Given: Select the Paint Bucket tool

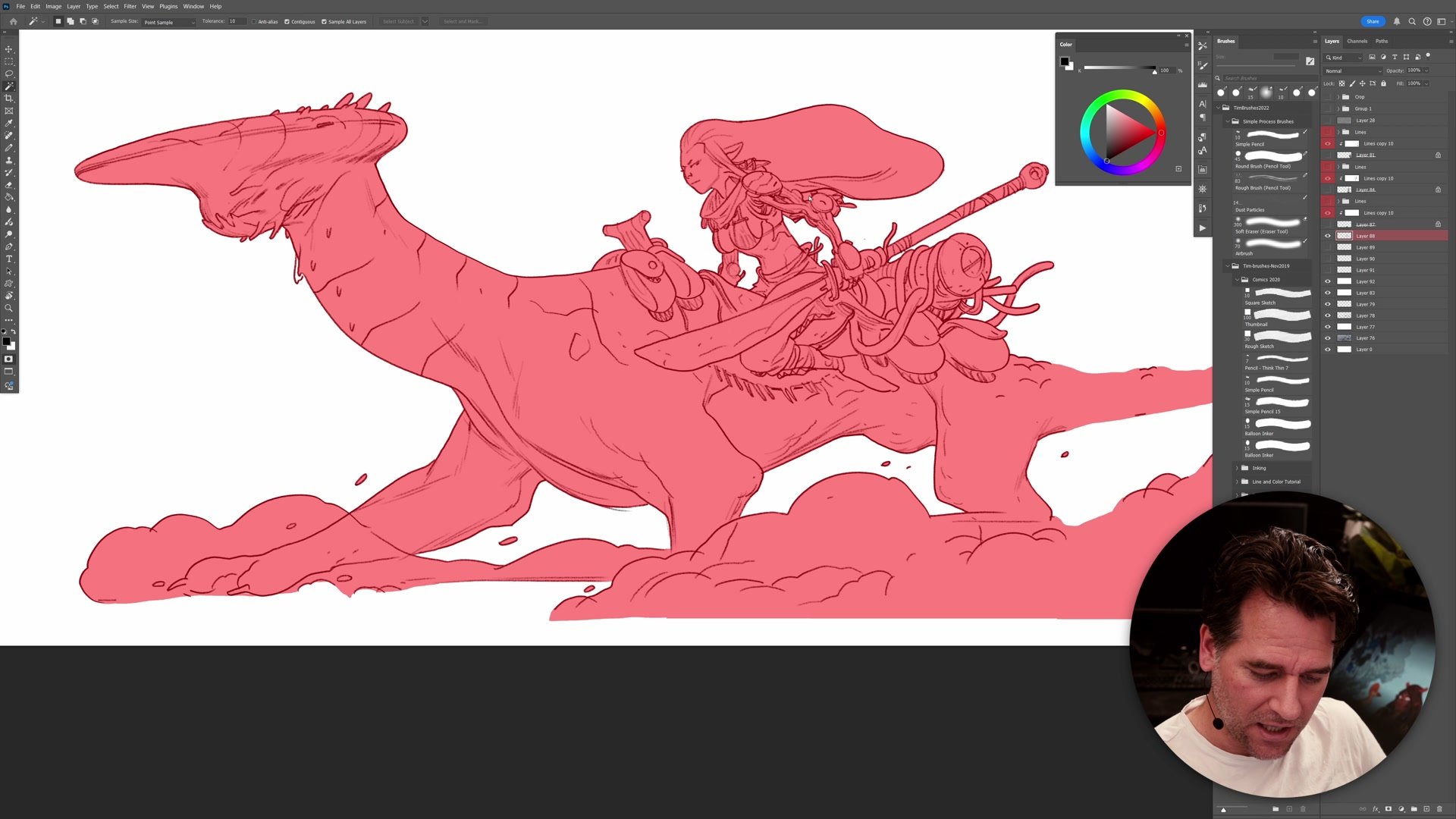Looking at the screenshot, I should 9,197.
